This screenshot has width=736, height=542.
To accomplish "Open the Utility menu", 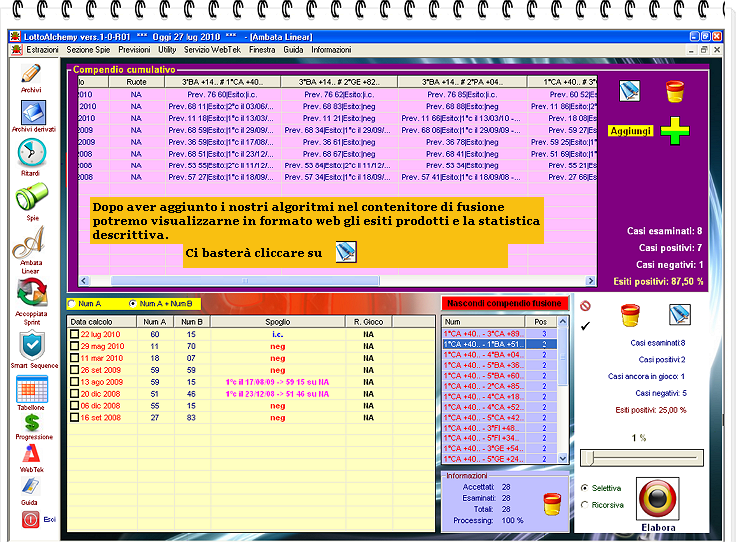I will [167, 49].
